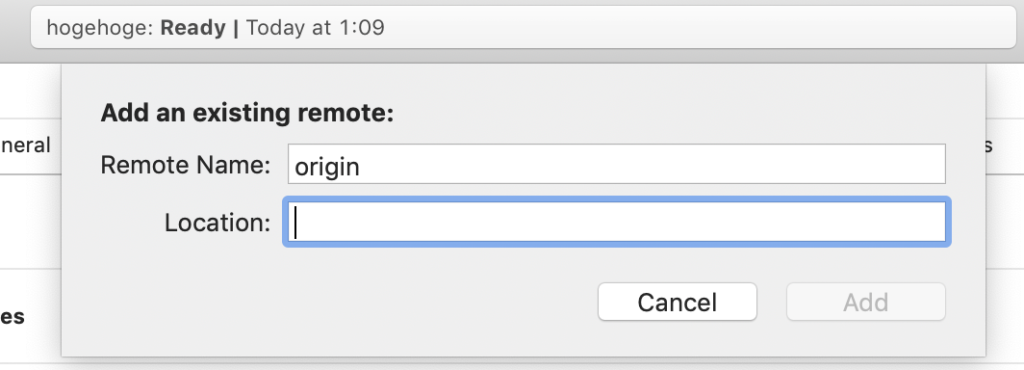This screenshot has height=370, width=1024.
Task: Click the 'Today at 1:09' timestamp
Action: [315, 27]
